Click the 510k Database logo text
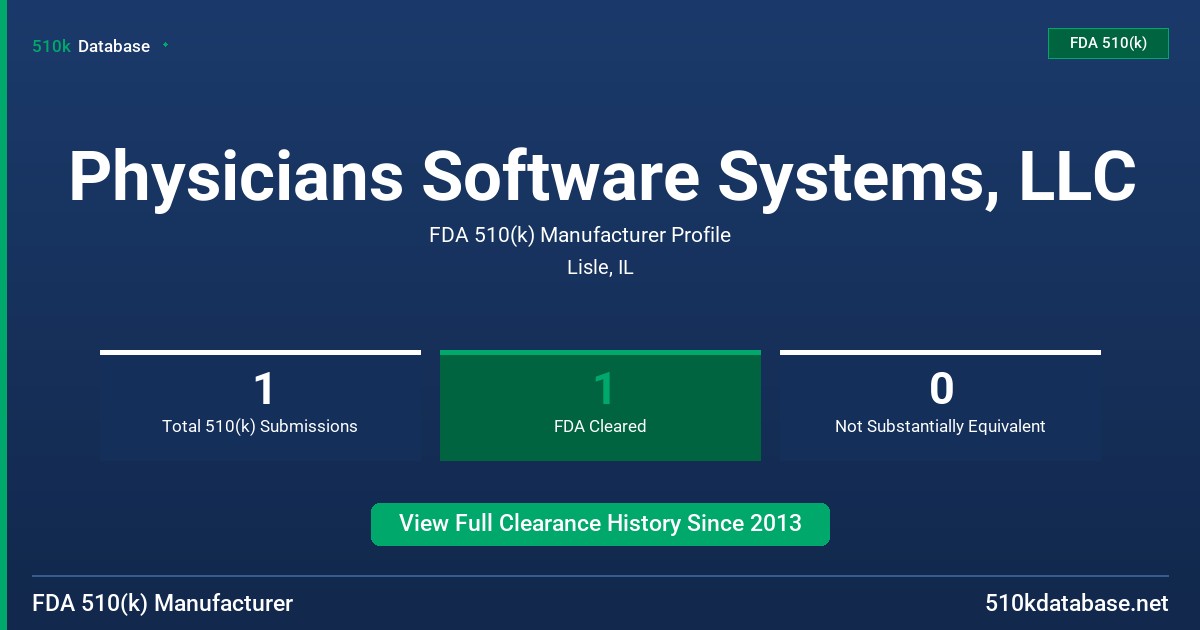 [91, 46]
